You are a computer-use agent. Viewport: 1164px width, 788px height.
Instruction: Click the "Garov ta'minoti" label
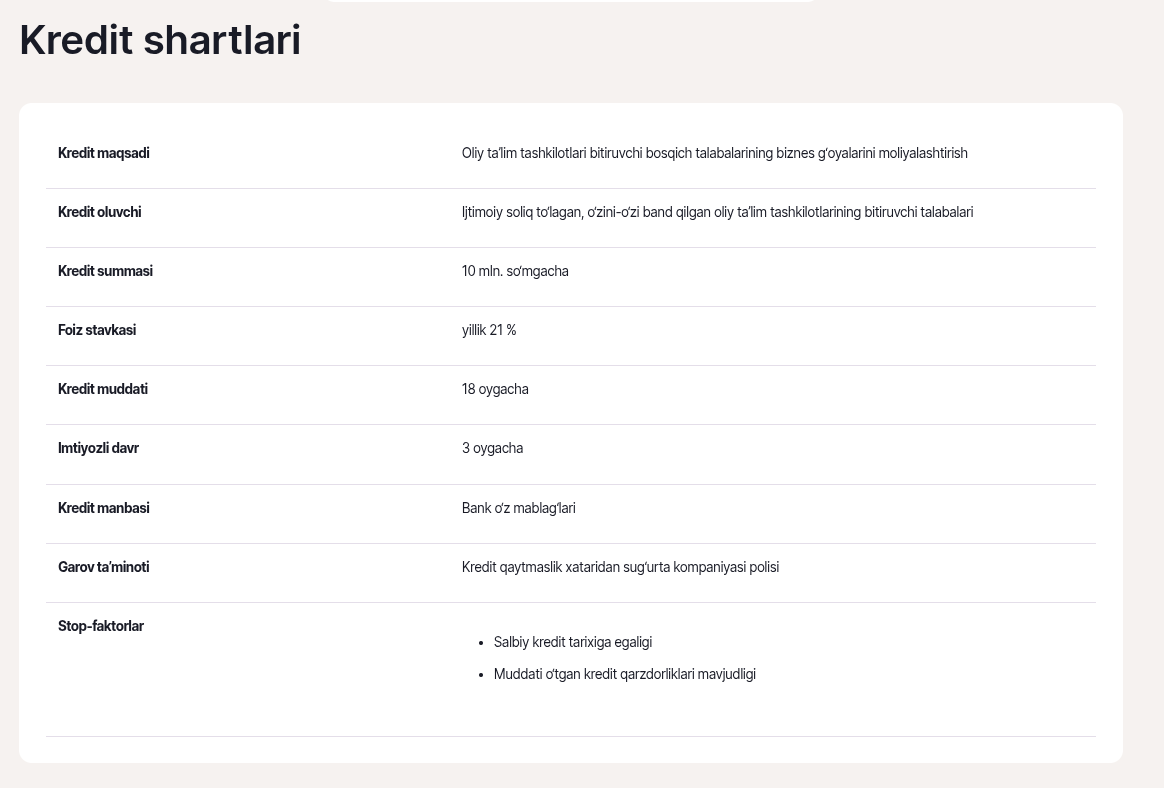[x=104, y=567]
